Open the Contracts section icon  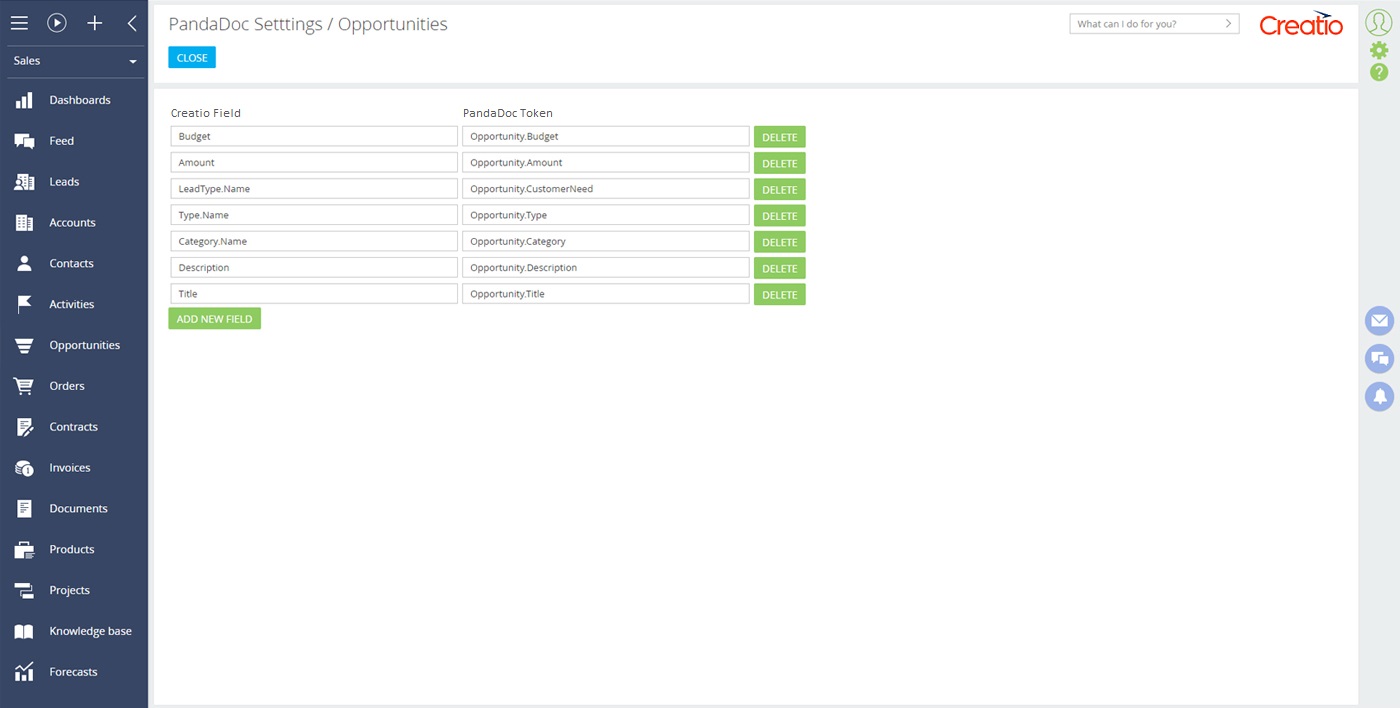pyautogui.click(x=24, y=427)
